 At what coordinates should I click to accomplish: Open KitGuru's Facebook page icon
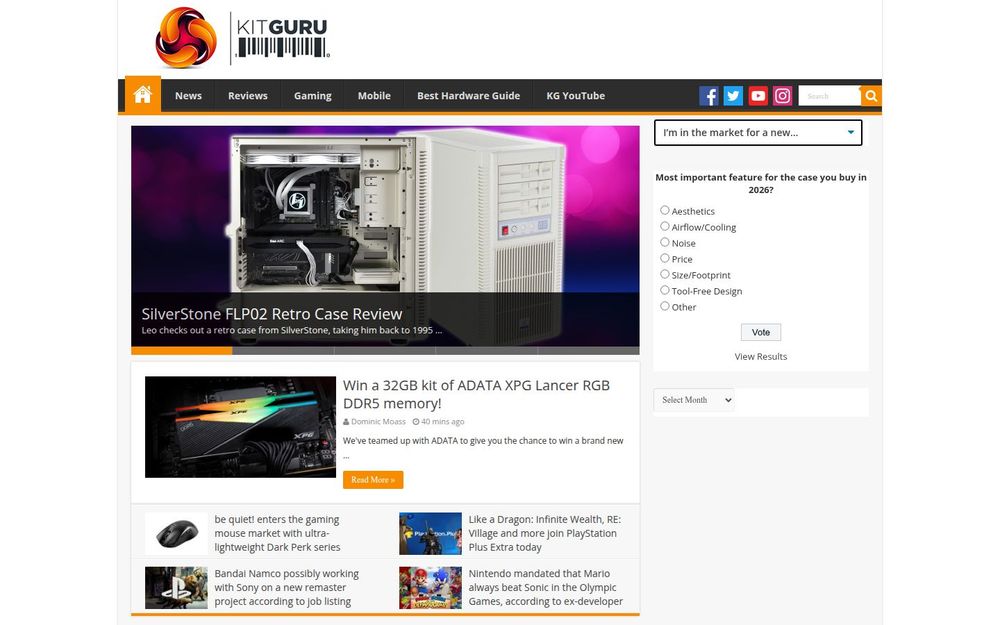click(709, 96)
